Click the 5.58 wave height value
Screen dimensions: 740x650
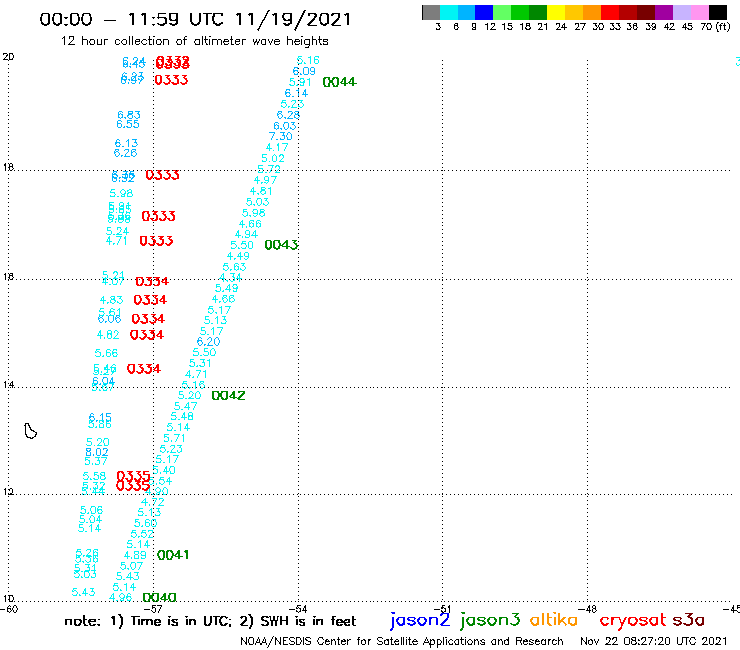94,476
